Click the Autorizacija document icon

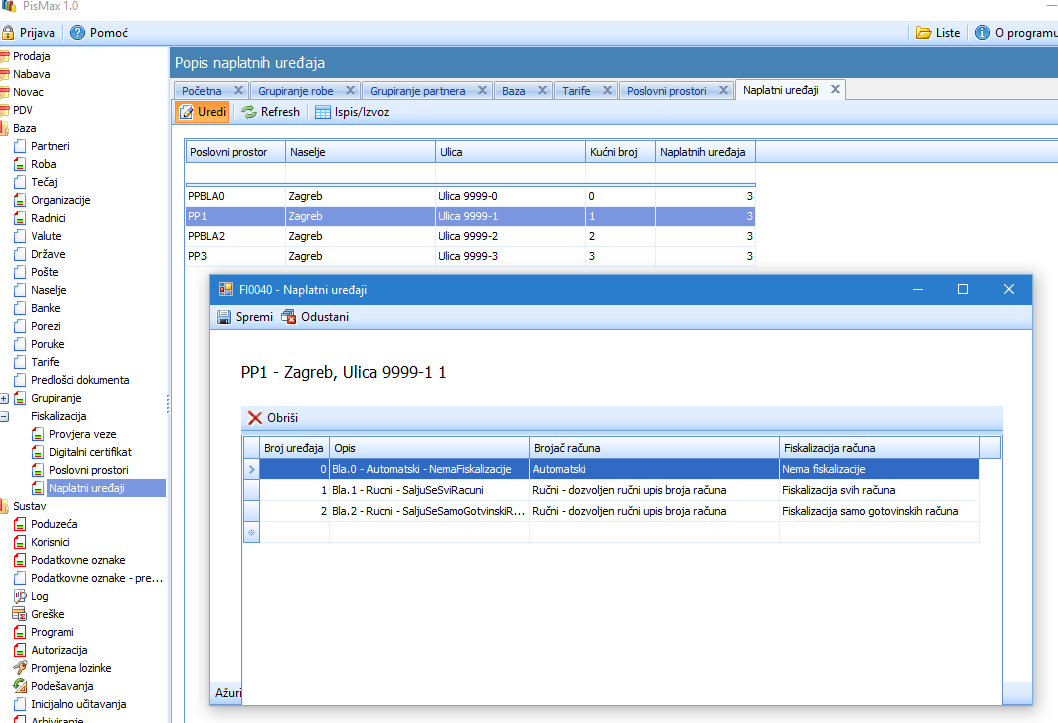pos(20,650)
